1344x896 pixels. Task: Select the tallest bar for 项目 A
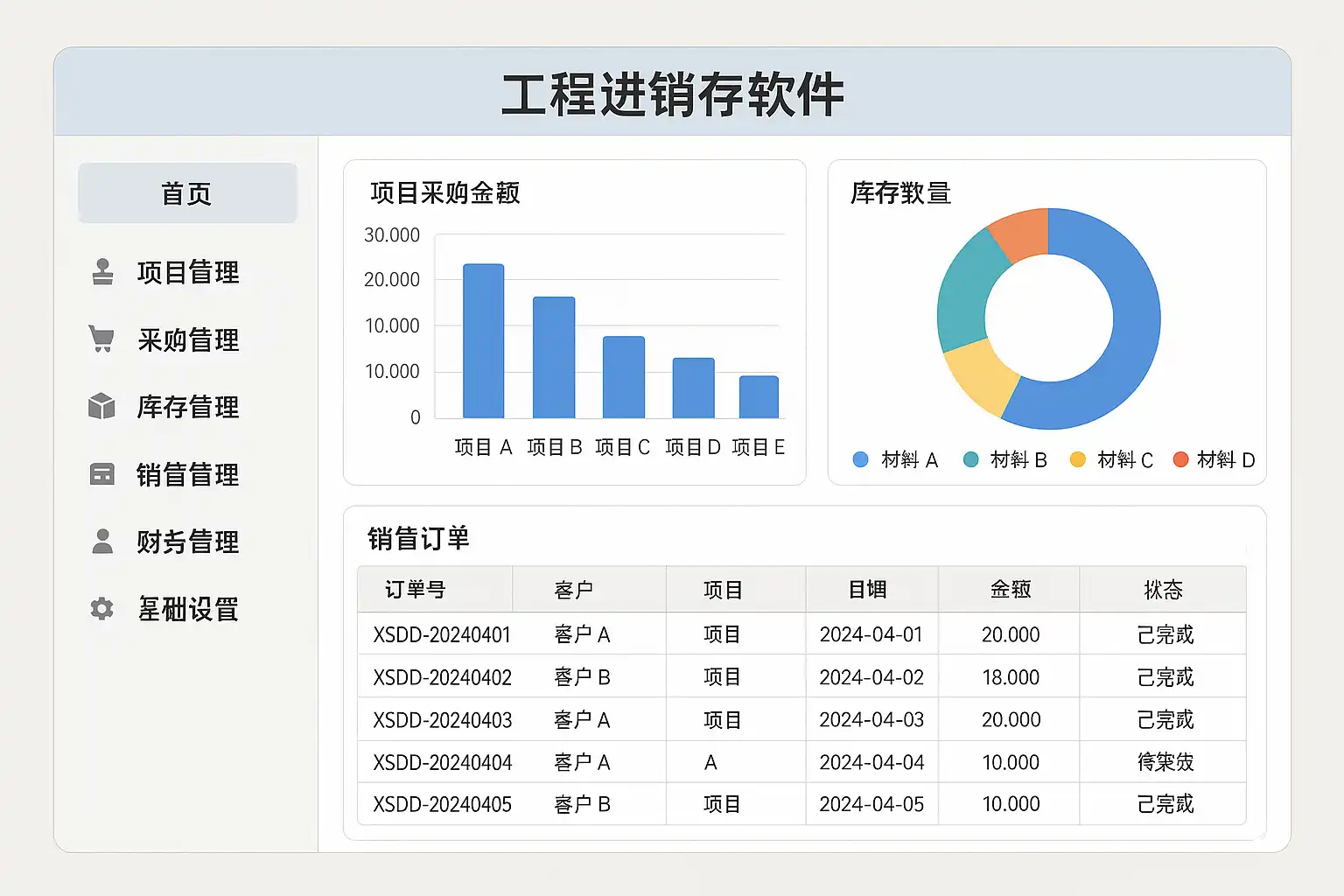click(x=483, y=341)
